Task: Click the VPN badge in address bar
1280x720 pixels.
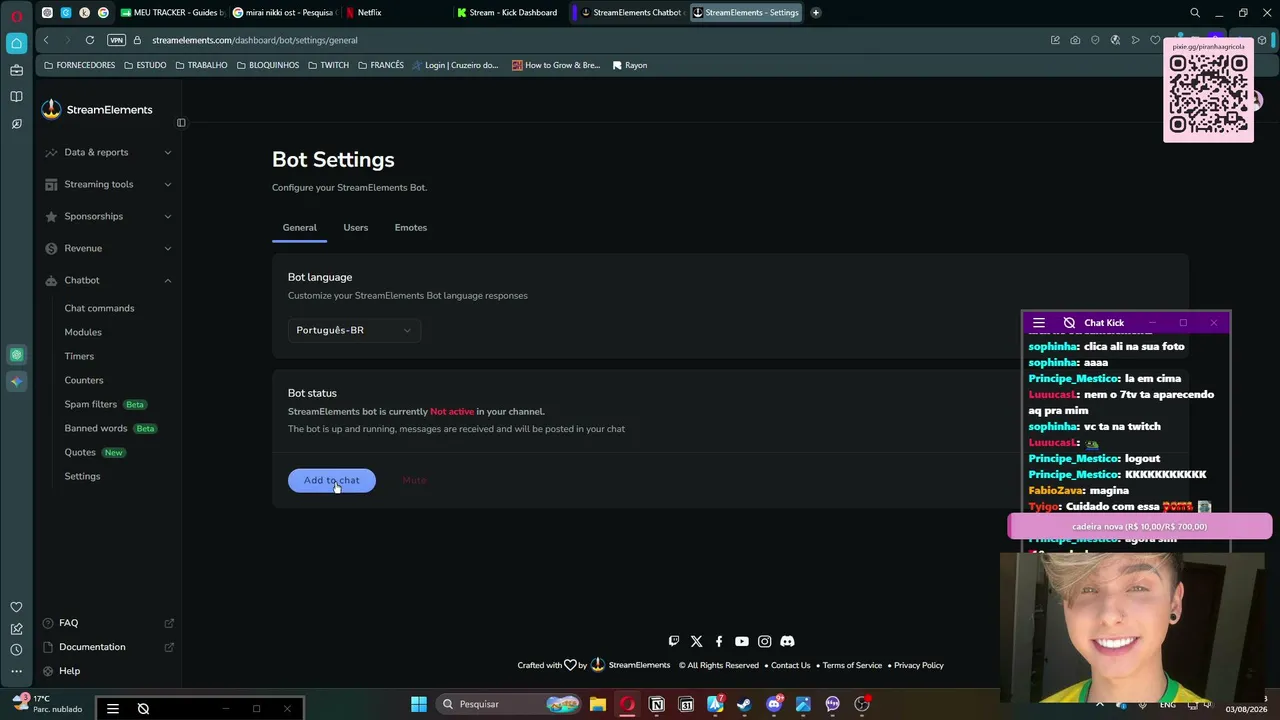Action: 116,40
